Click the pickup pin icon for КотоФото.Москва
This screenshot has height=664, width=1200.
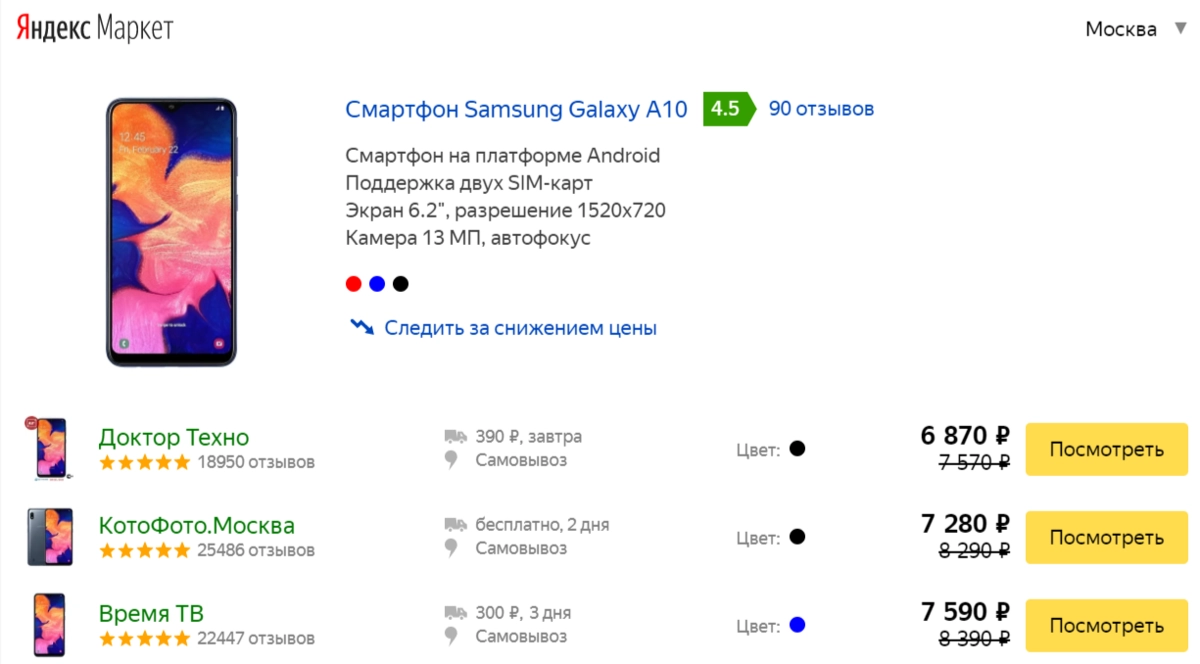click(x=452, y=548)
